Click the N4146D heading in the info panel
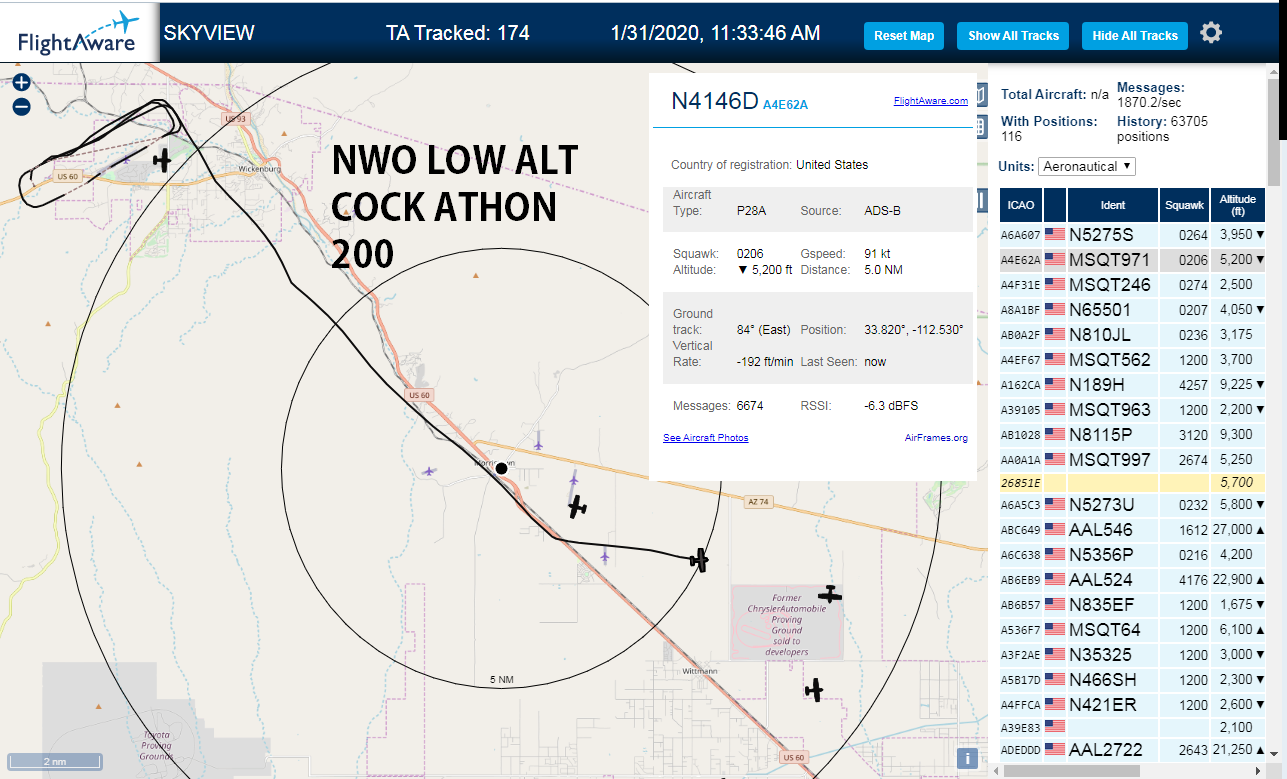 point(714,100)
